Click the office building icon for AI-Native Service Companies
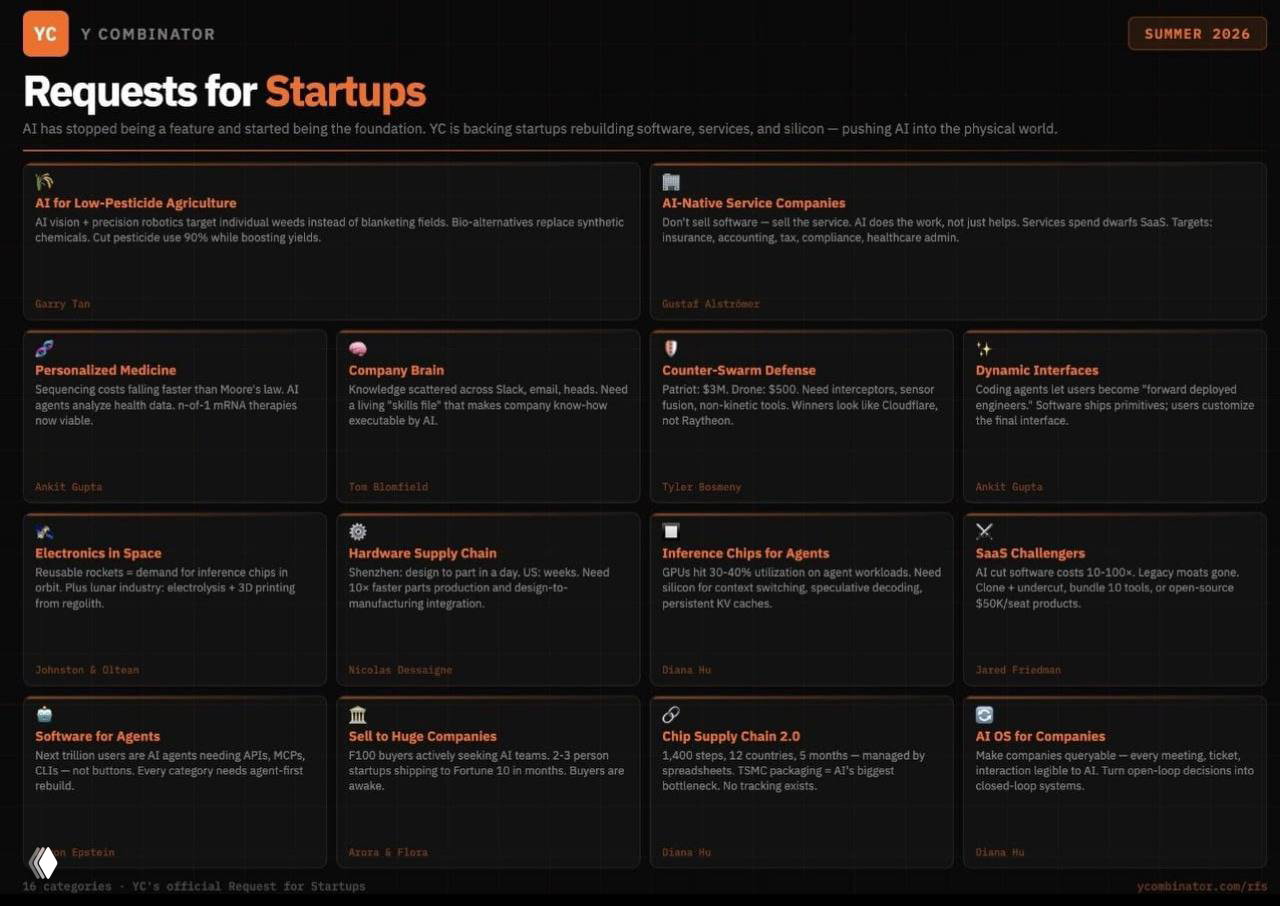This screenshot has width=1280, height=906. [x=671, y=182]
